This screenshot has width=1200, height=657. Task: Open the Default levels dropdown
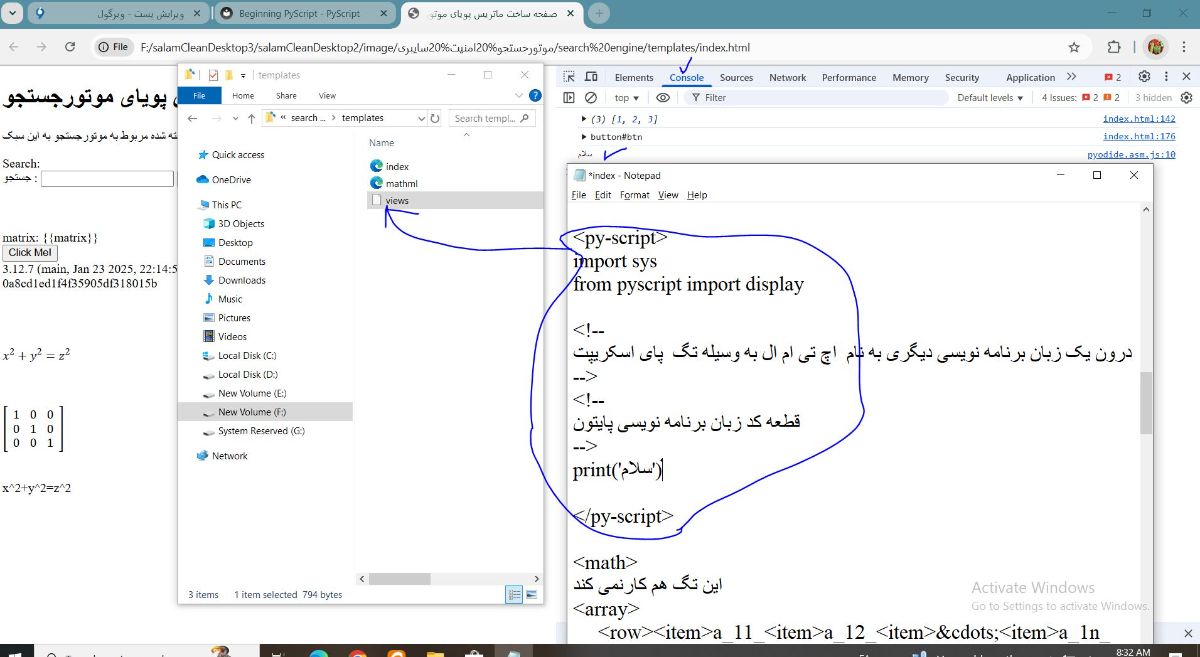tap(989, 97)
